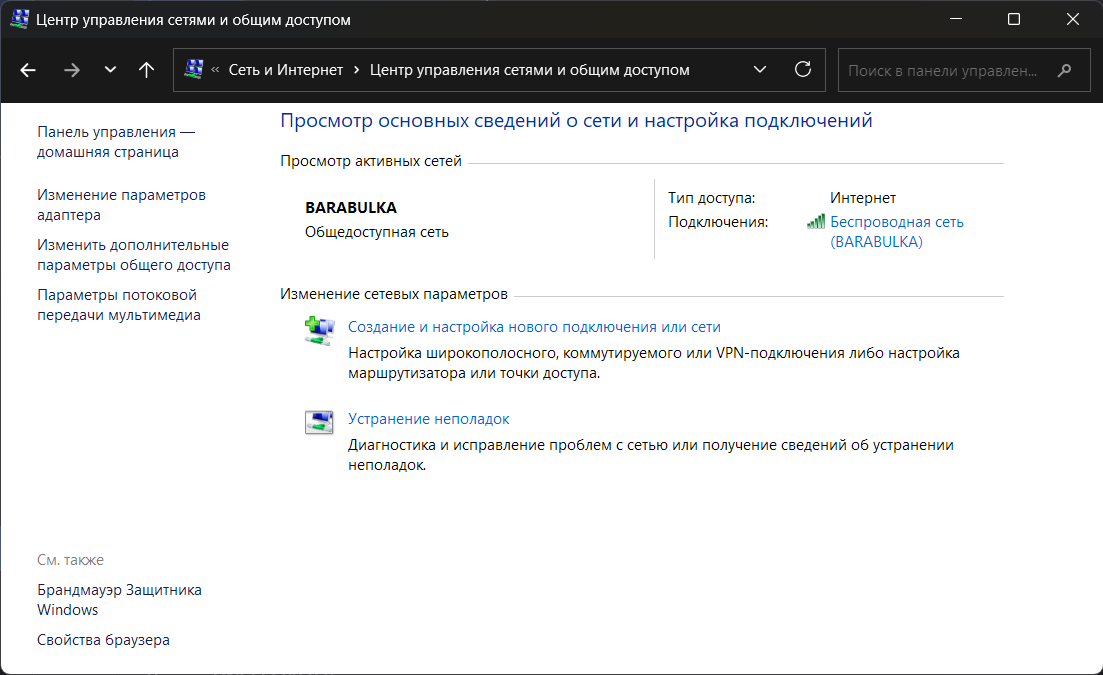1103x675 pixels.
Task: Open "Брандмауэр Защитника Windows" link
Action: (x=119, y=599)
